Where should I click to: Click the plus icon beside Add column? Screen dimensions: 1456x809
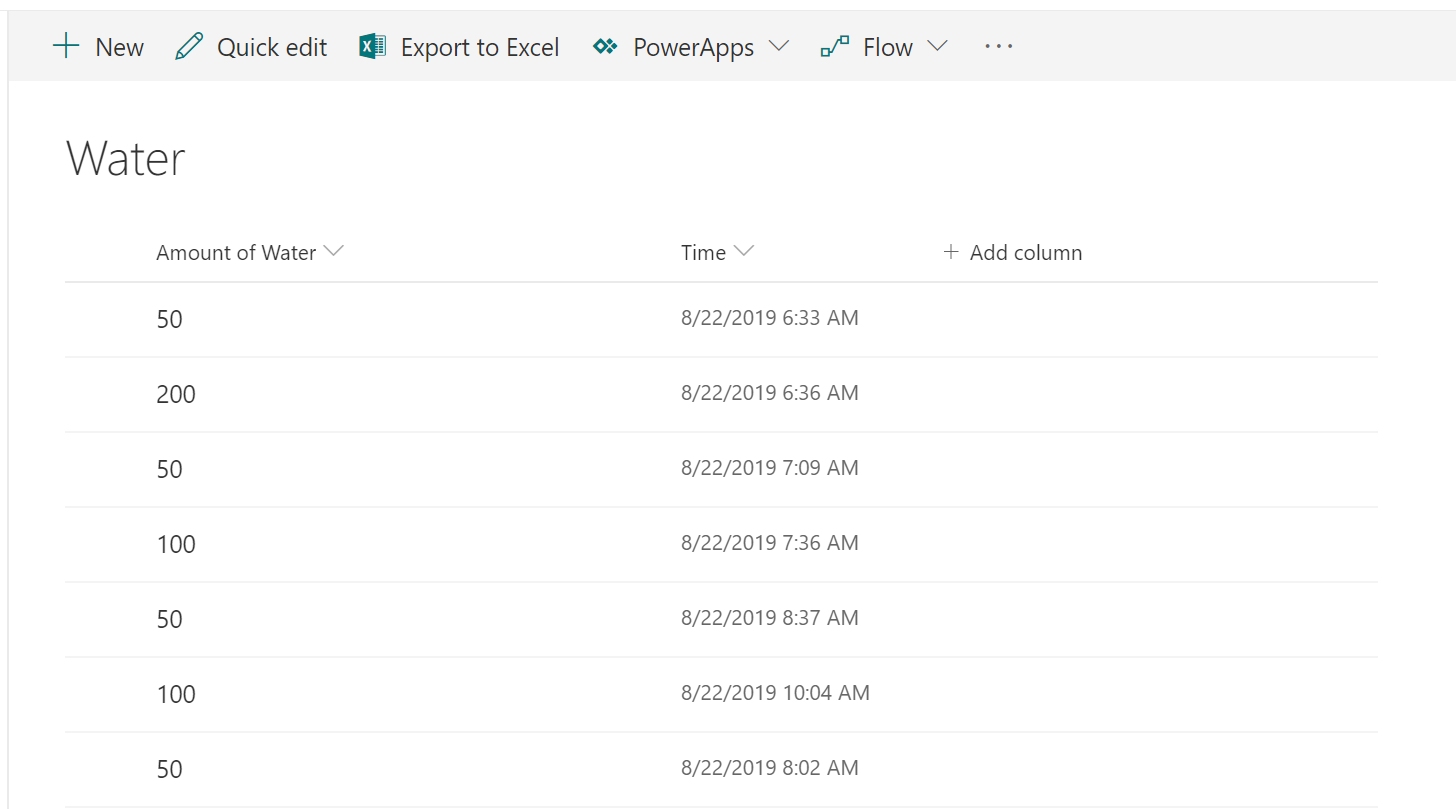pos(950,252)
